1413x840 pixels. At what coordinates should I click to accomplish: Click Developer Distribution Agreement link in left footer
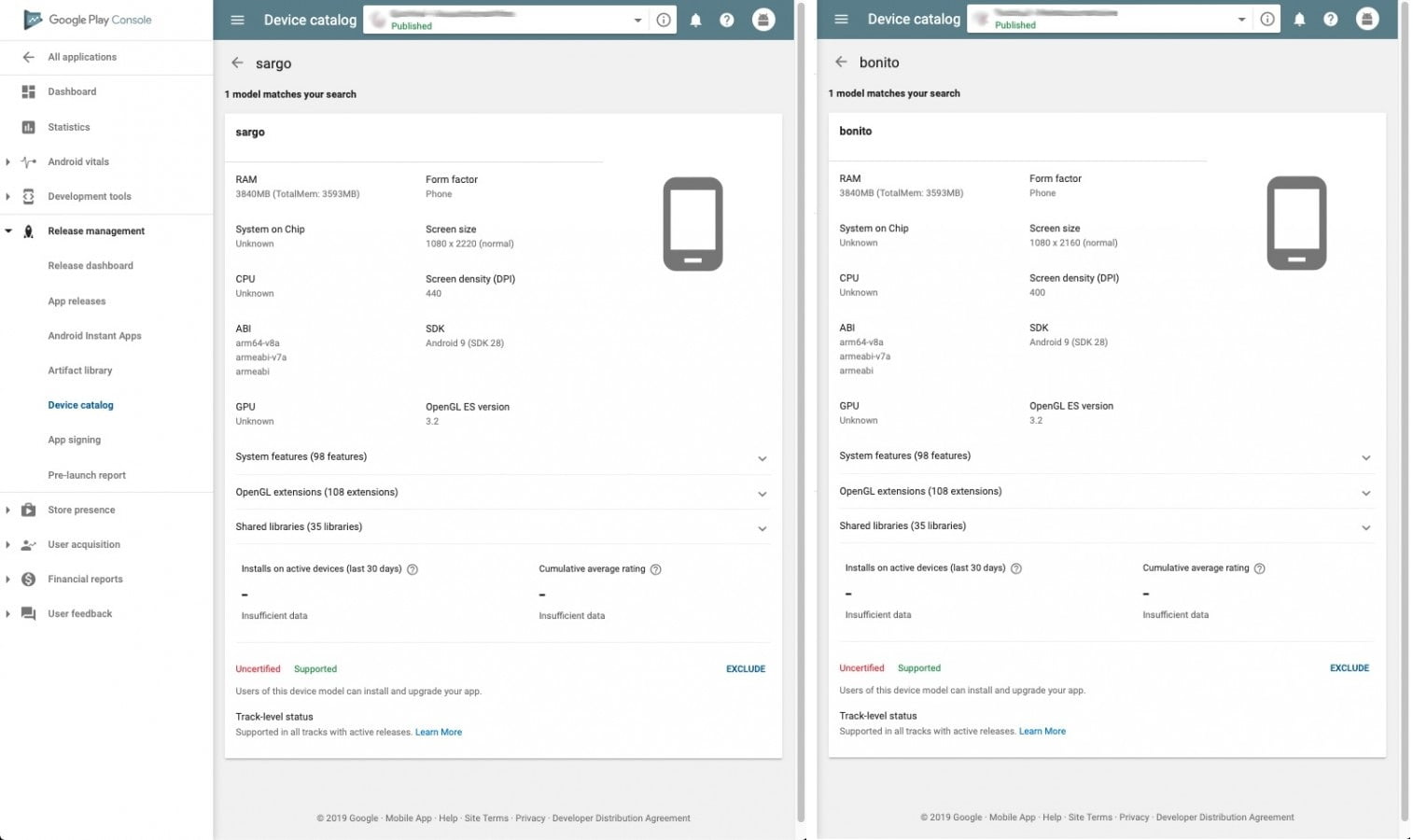tap(621, 819)
